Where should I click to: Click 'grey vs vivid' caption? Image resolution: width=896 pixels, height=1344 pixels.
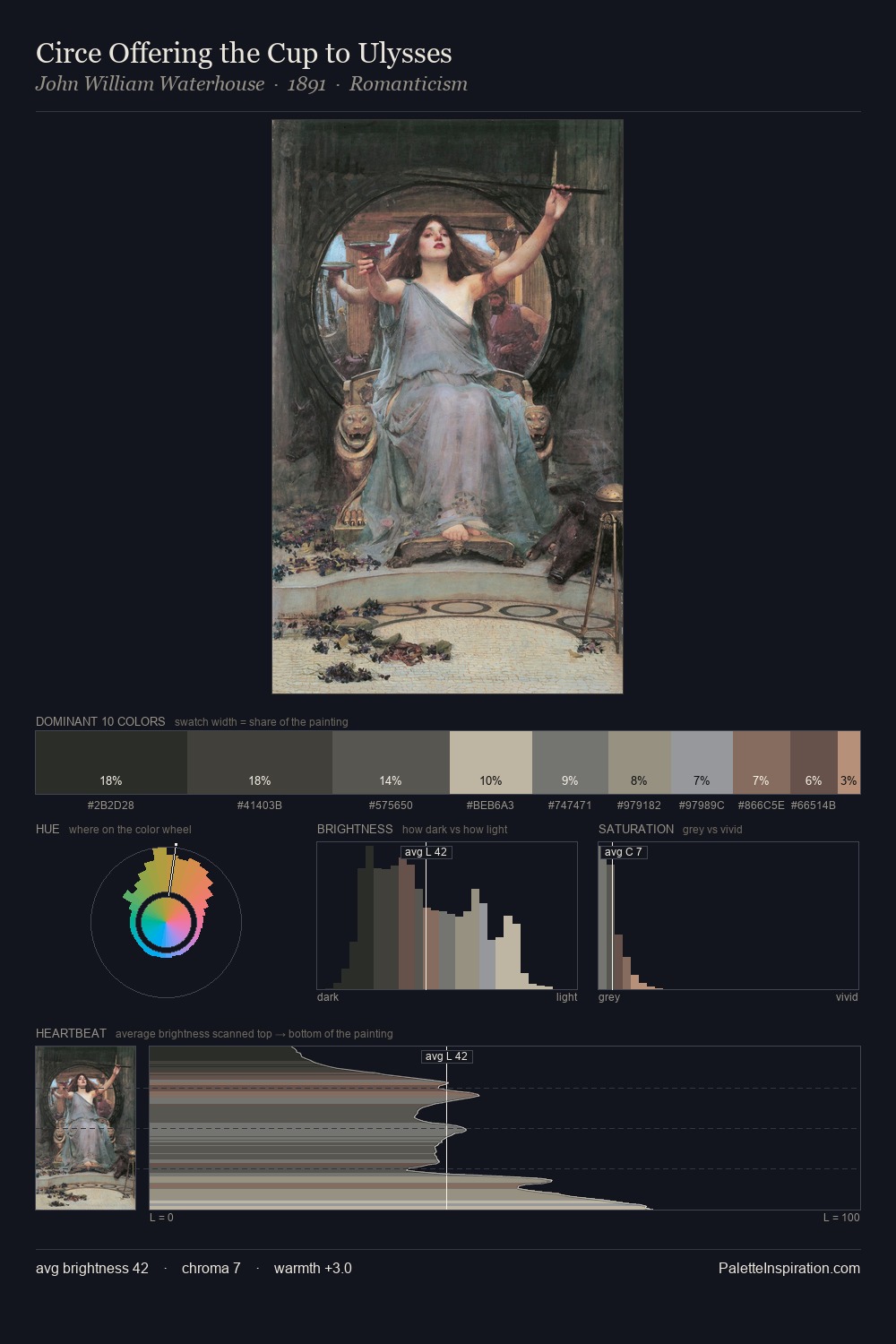[712, 830]
